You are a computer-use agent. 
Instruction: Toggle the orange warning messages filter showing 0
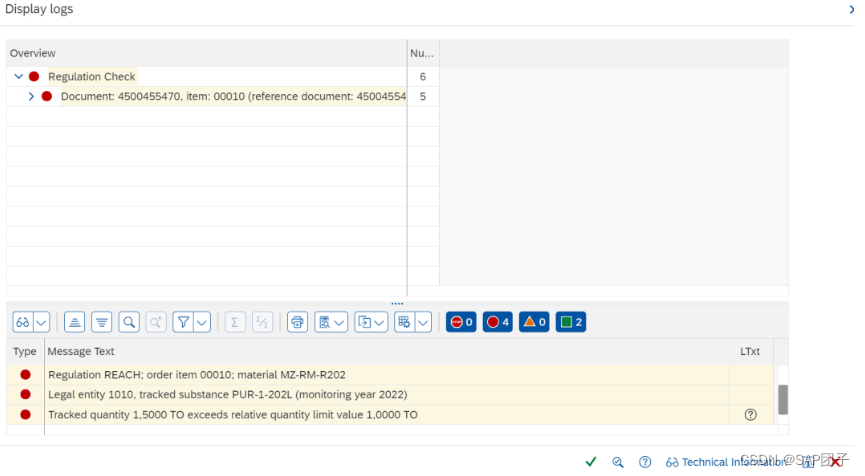(534, 322)
